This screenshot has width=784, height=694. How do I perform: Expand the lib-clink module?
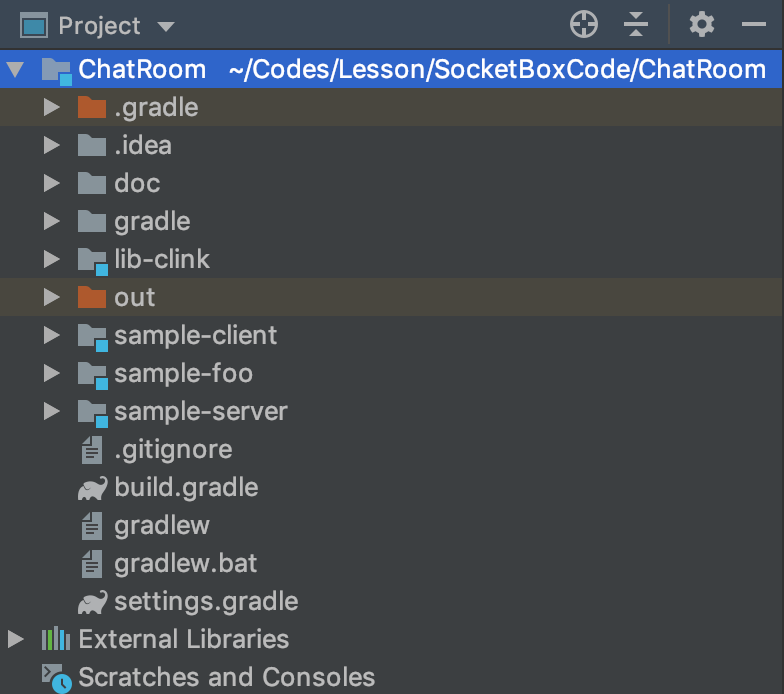pyautogui.click(x=52, y=260)
